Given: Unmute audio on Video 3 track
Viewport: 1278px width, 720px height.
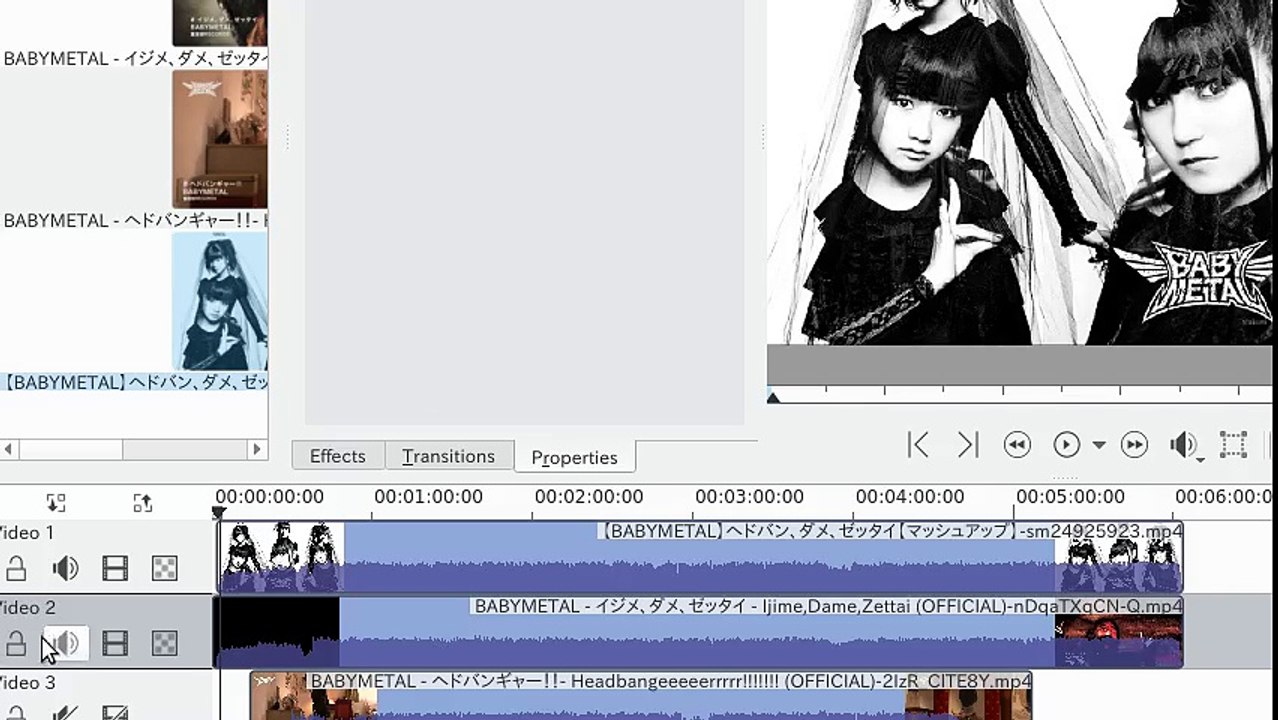Looking at the screenshot, I should (65, 713).
